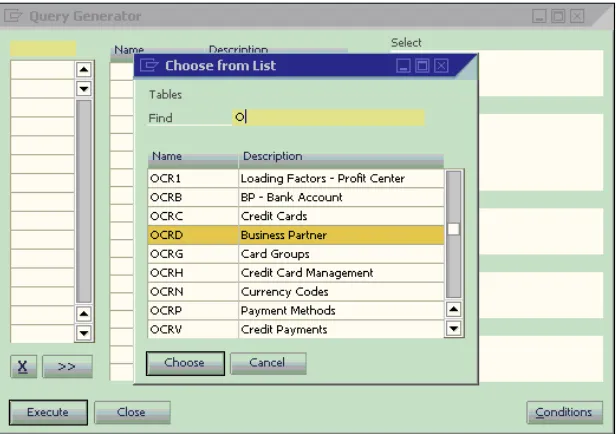Select the OCRN table row
This screenshot has width=616, height=434.
pyautogui.click(x=296, y=292)
